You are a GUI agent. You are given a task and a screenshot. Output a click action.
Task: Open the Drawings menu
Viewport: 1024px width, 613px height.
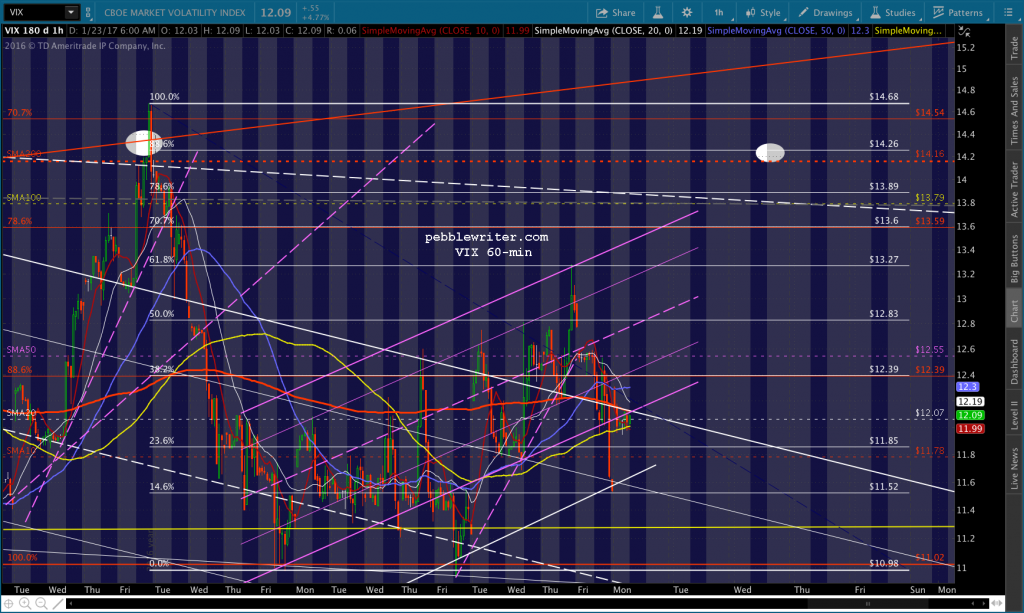825,12
